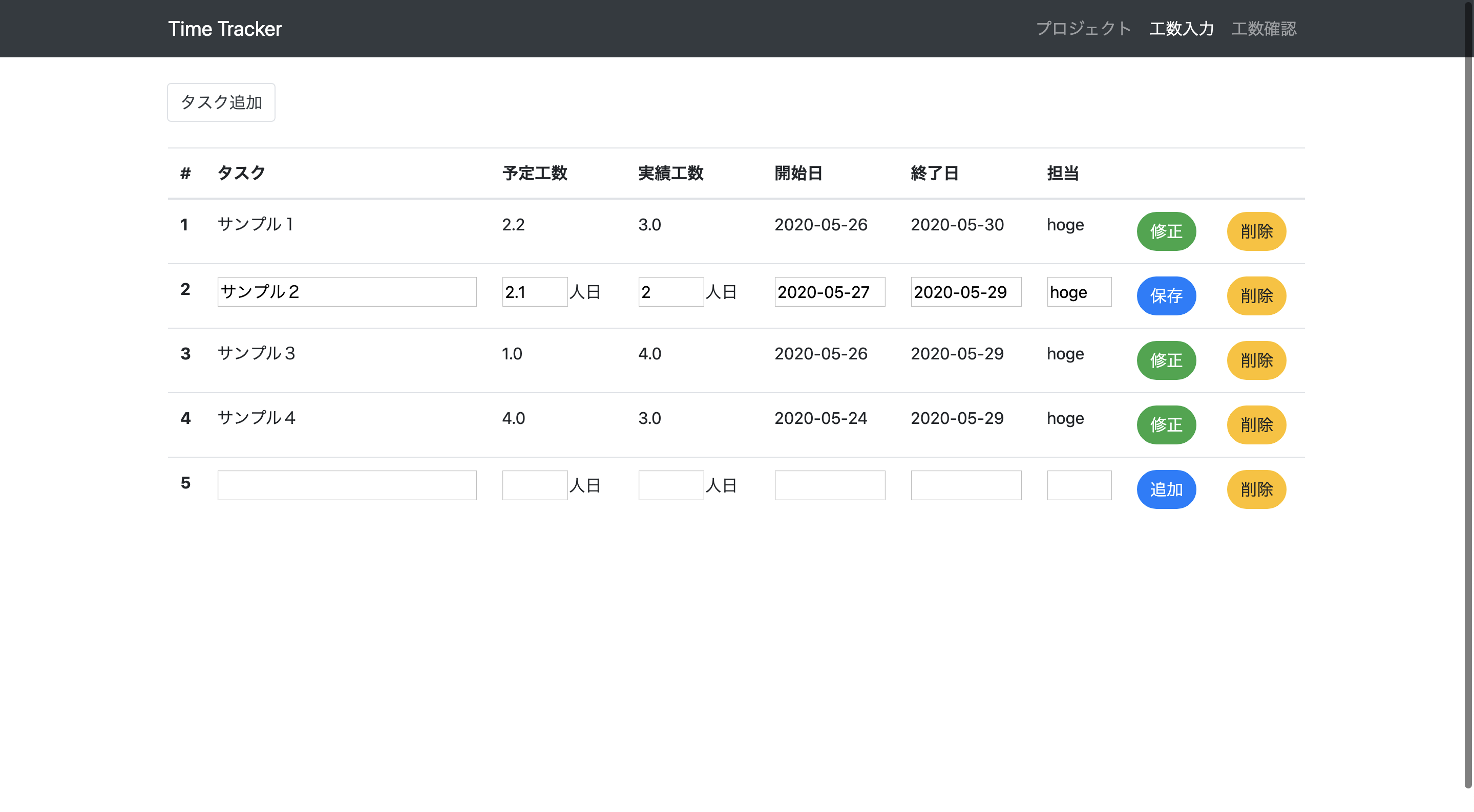Click 削除 button for サンプル 1
This screenshot has width=1474, height=812.
(x=1256, y=231)
